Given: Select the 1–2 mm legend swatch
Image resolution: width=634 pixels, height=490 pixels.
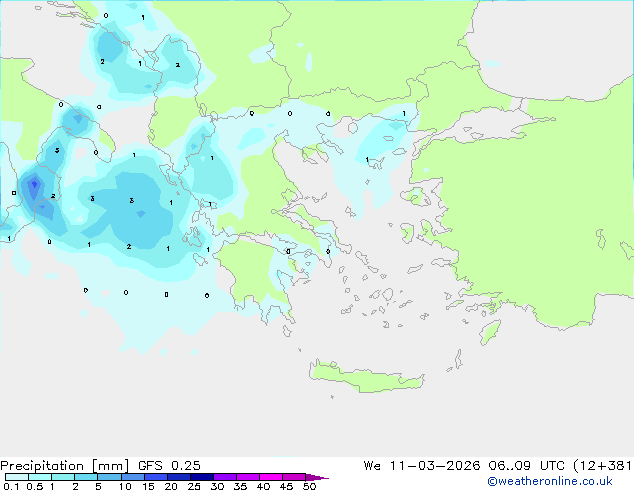Looking at the screenshot, I should tap(63, 477).
